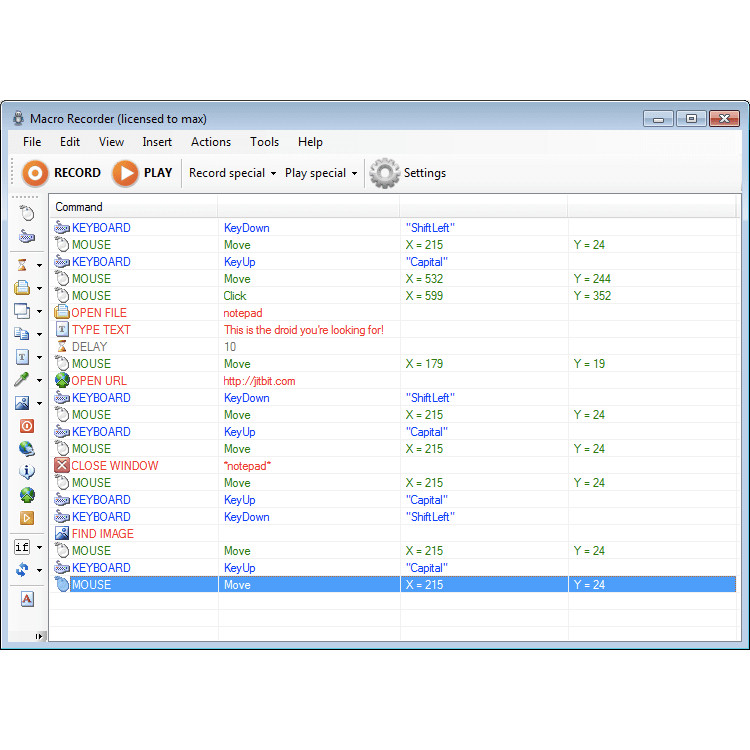This screenshot has height=750, width=750.
Task: Click the "if" condition icon in sidebar
Action: pos(22,547)
